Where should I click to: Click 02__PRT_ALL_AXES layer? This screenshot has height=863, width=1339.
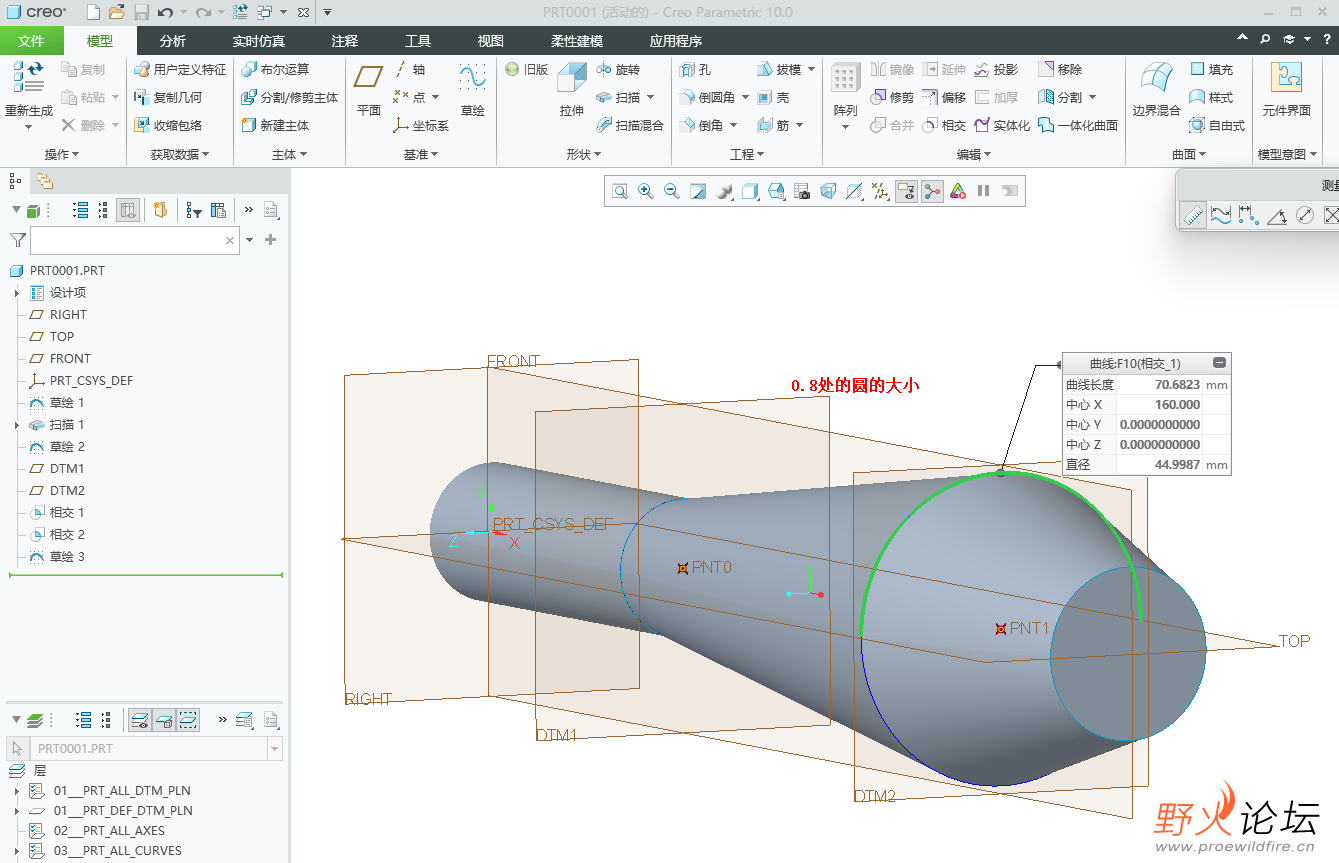point(109,831)
